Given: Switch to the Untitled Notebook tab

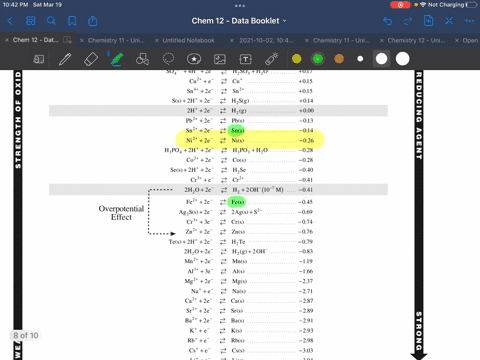Looking at the screenshot, I should [x=188, y=40].
